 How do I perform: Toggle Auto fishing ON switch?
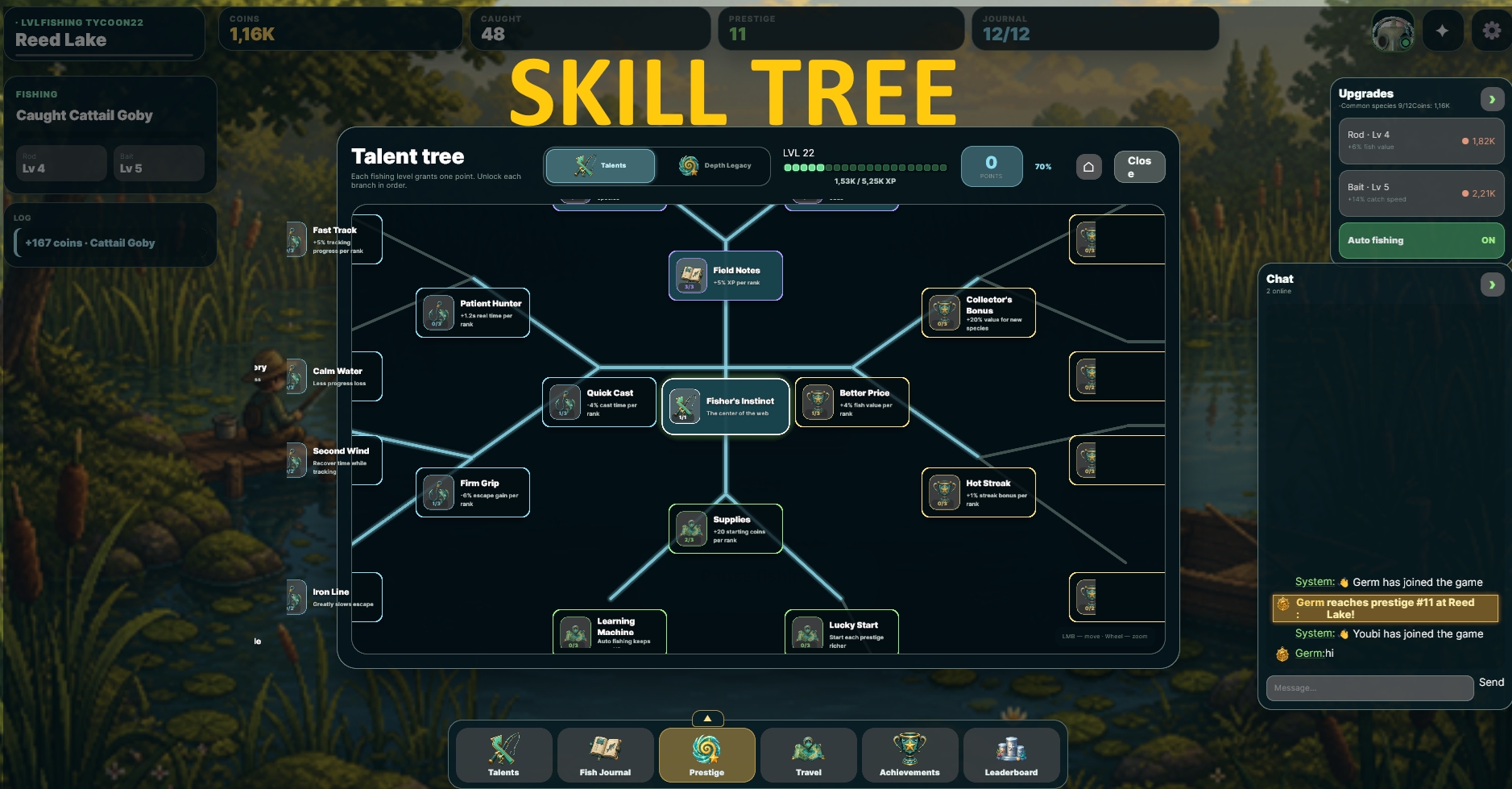[1421, 240]
